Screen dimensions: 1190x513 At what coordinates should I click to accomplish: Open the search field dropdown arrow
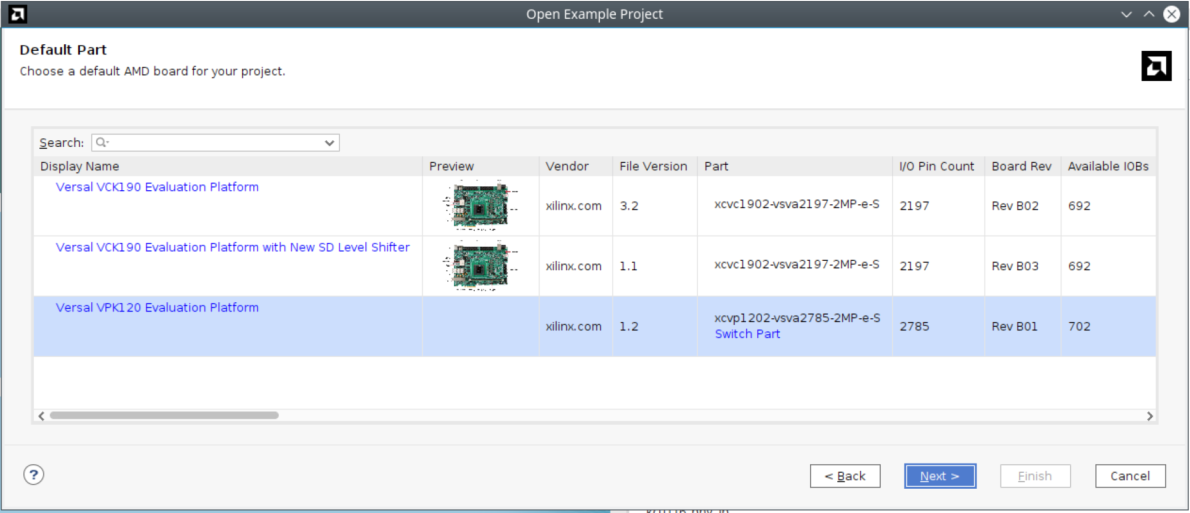(330, 143)
